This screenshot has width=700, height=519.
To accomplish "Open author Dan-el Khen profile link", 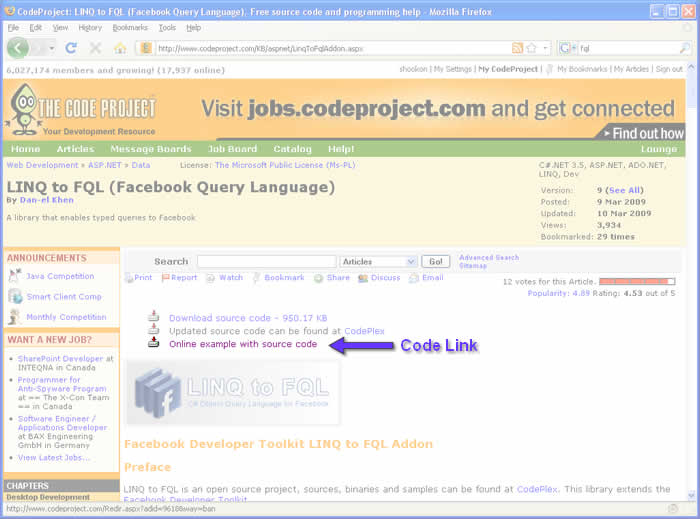I will [46, 200].
